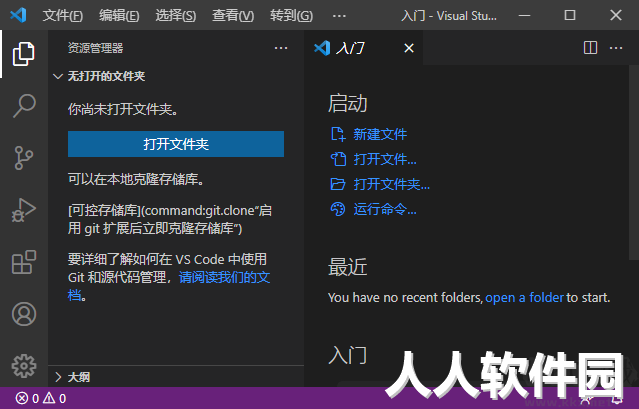The width and height of the screenshot is (639, 409).
Task: Maximize the Visual Studio Code window
Action: (x=570, y=15)
